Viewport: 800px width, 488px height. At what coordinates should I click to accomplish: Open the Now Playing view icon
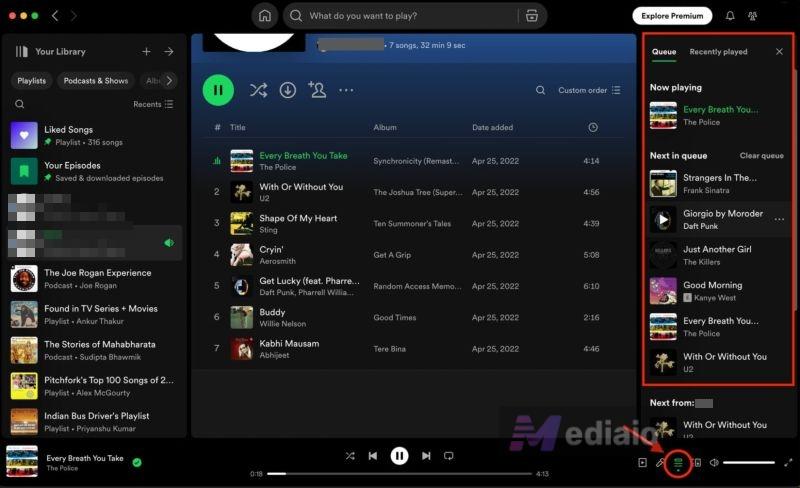[x=642, y=462]
